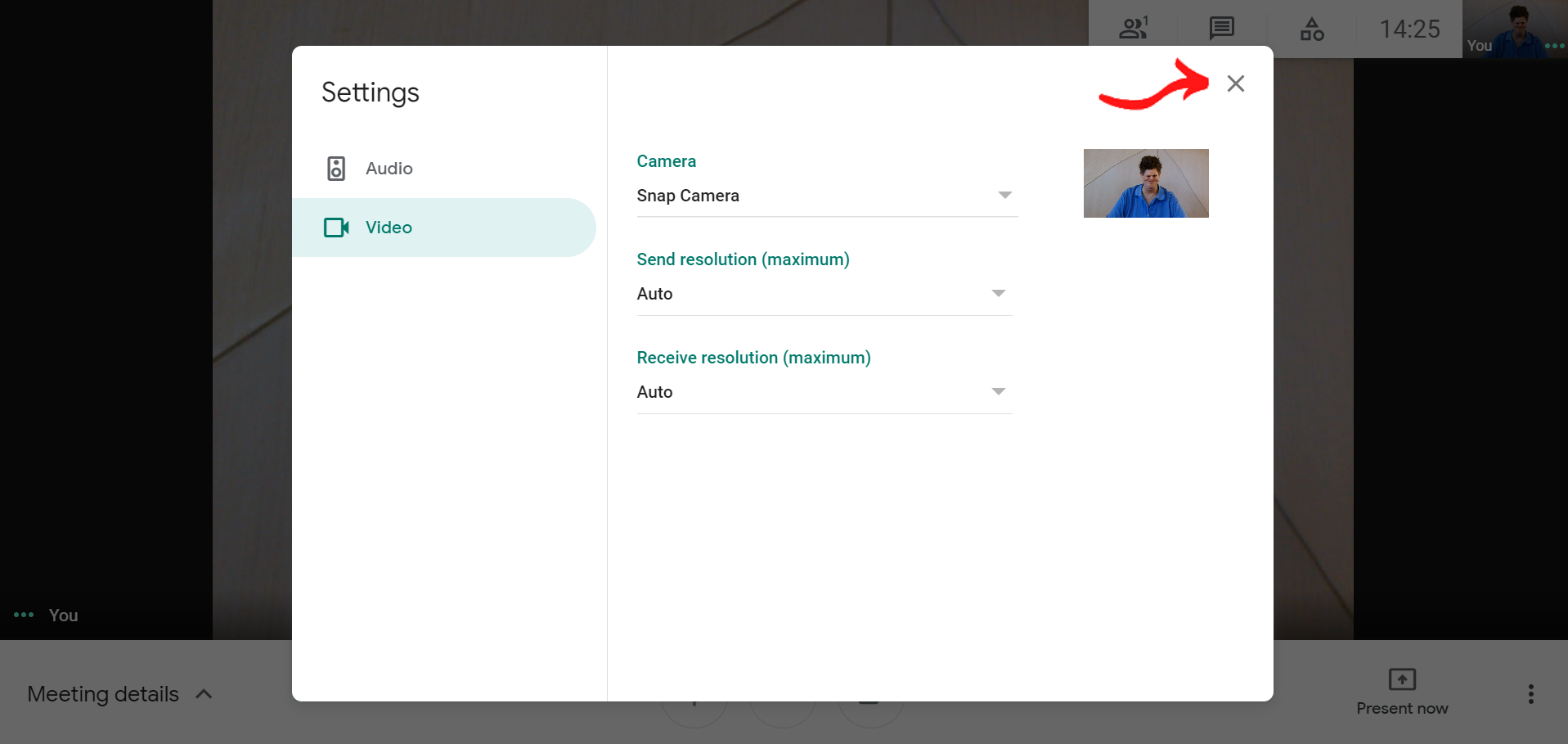Click the 14:25 clock display
The height and width of the screenshot is (744, 1568).
(x=1409, y=29)
